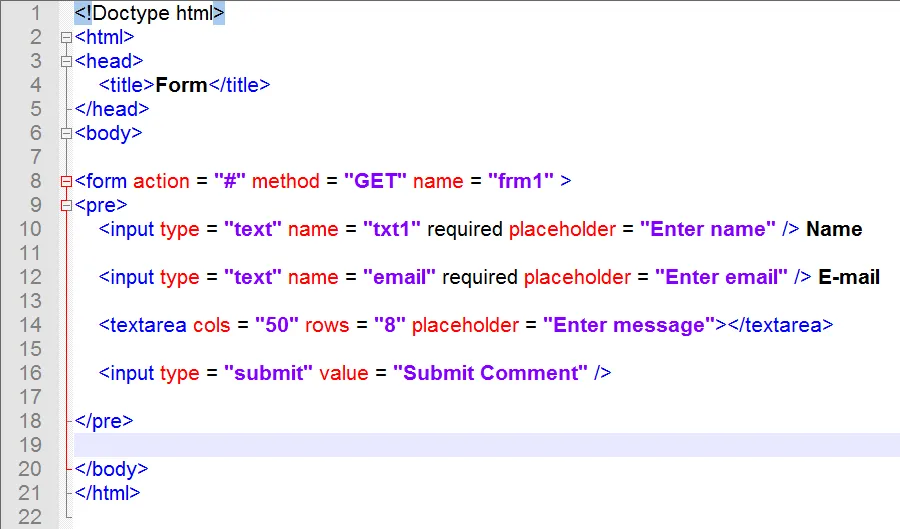Click the "submit" type value
The image size is (900, 529).
click(268, 373)
